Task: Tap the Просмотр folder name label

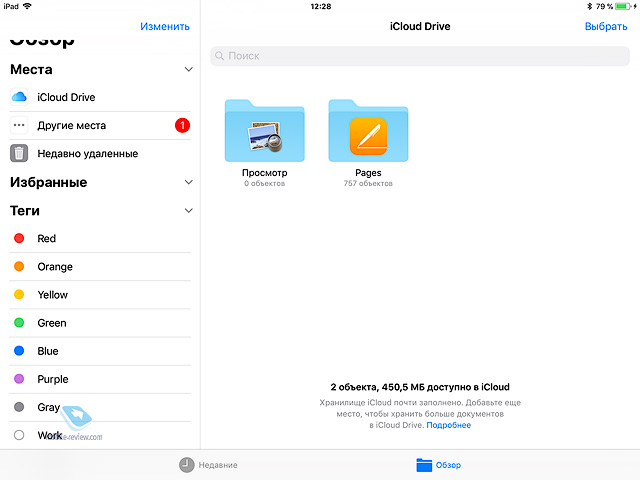Action: [264, 173]
